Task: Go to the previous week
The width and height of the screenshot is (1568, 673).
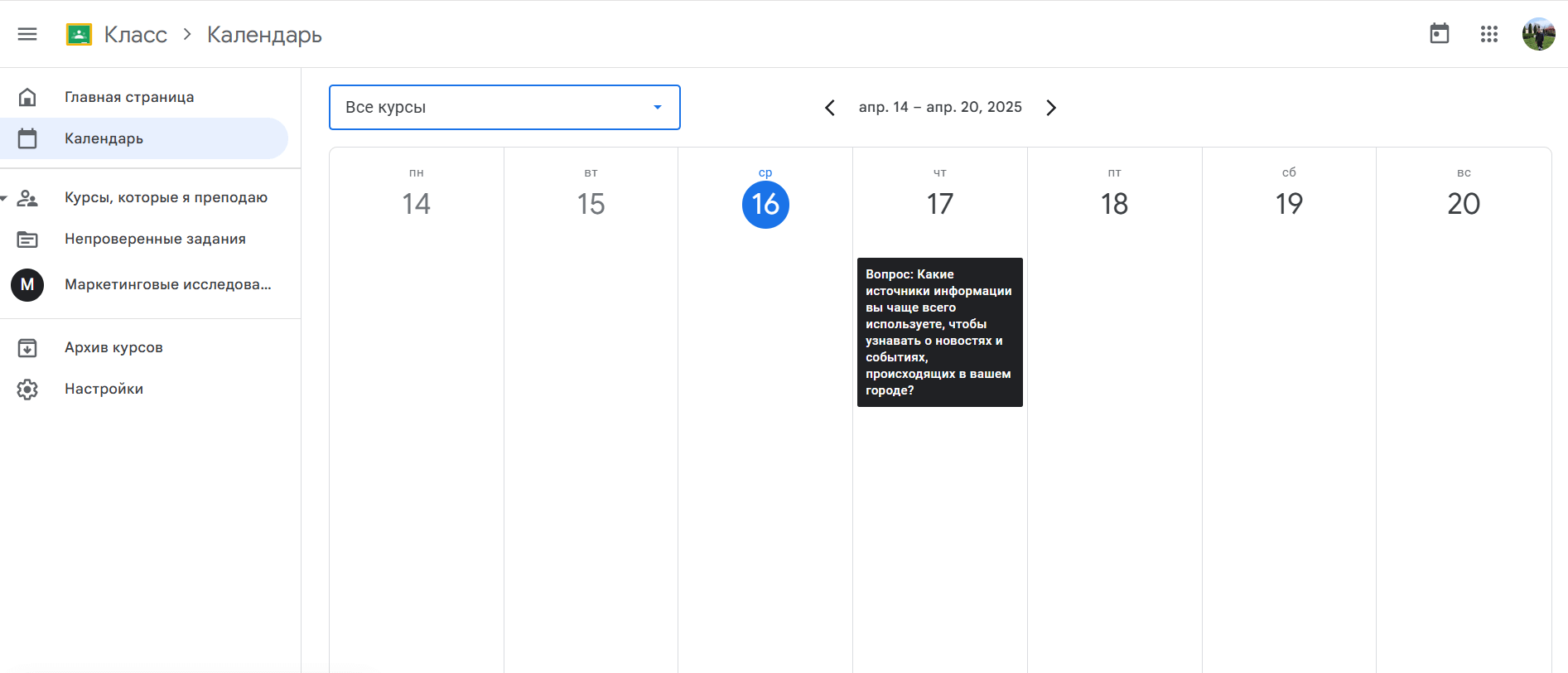Action: tap(829, 108)
